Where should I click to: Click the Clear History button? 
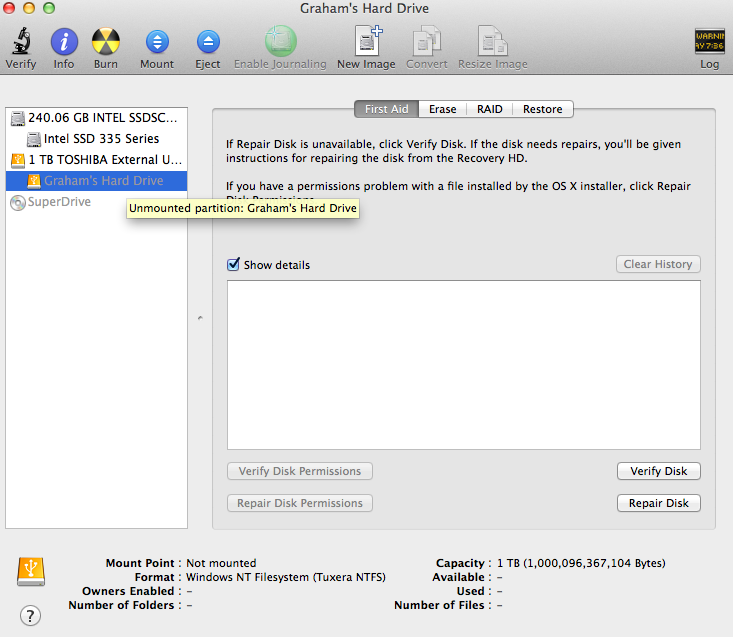tap(658, 264)
